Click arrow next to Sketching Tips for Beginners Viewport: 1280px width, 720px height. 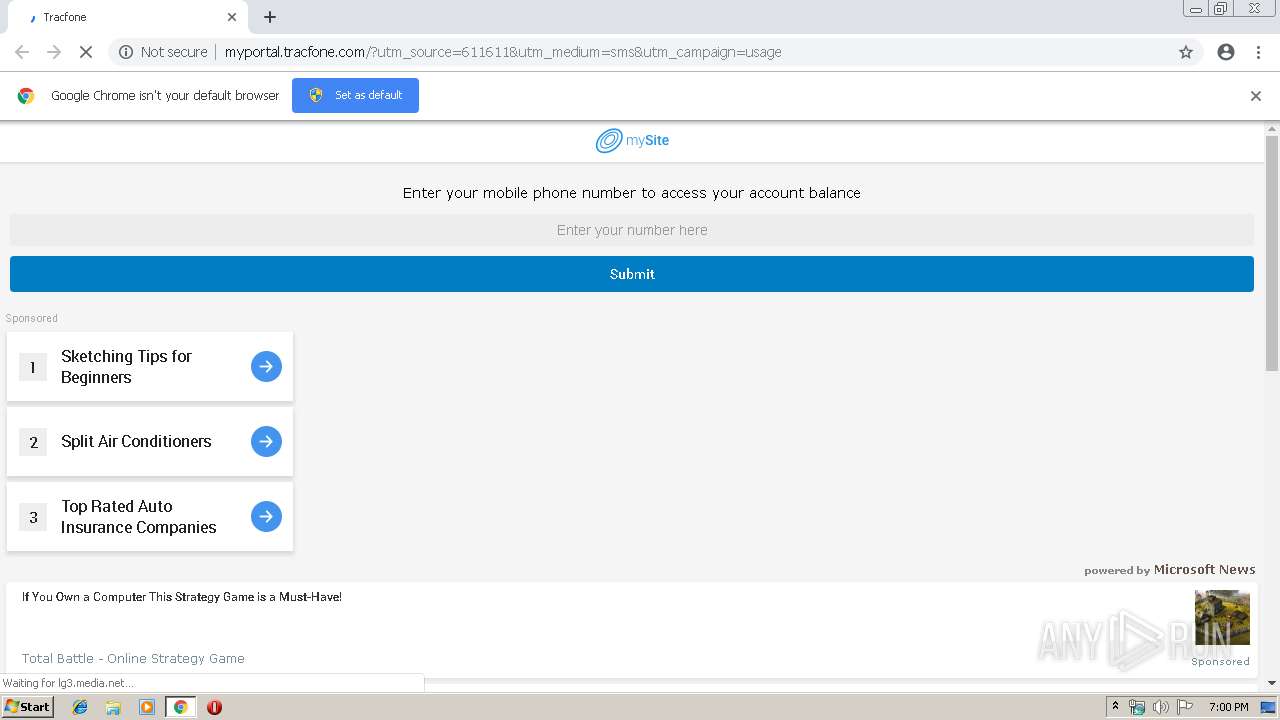tap(266, 367)
